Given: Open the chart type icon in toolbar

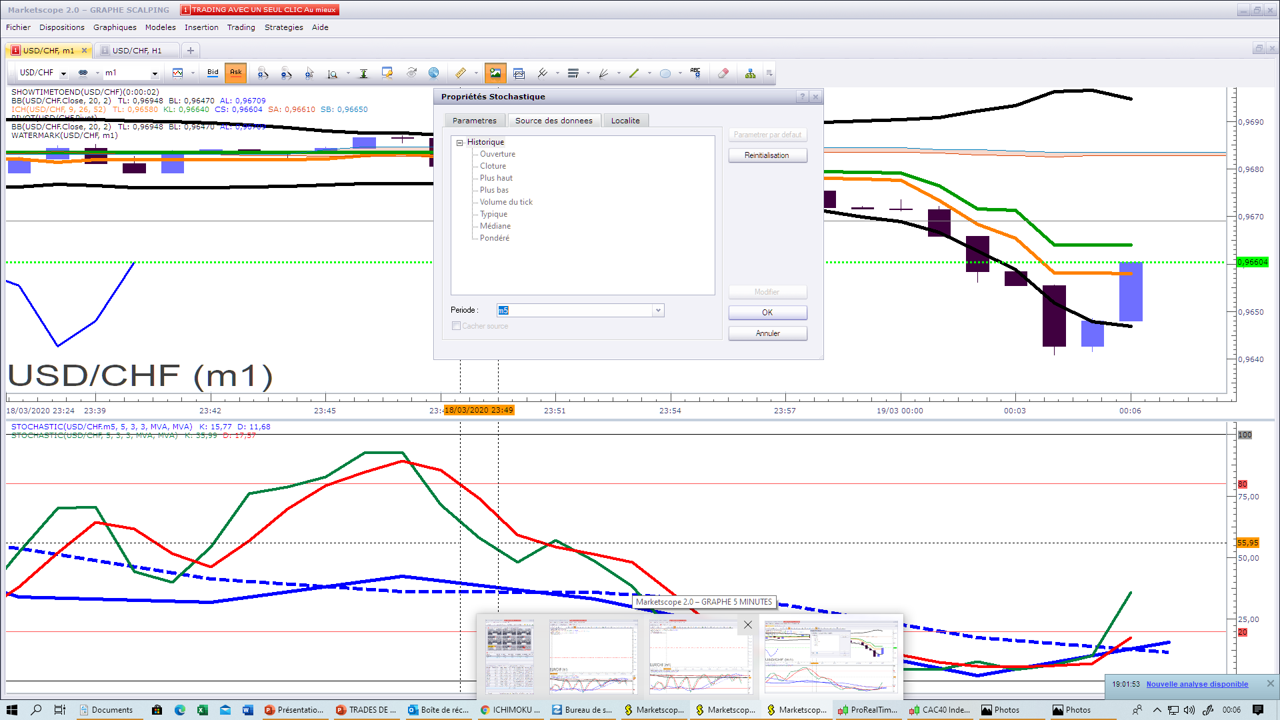Looking at the screenshot, I should pyautogui.click(x=178, y=73).
